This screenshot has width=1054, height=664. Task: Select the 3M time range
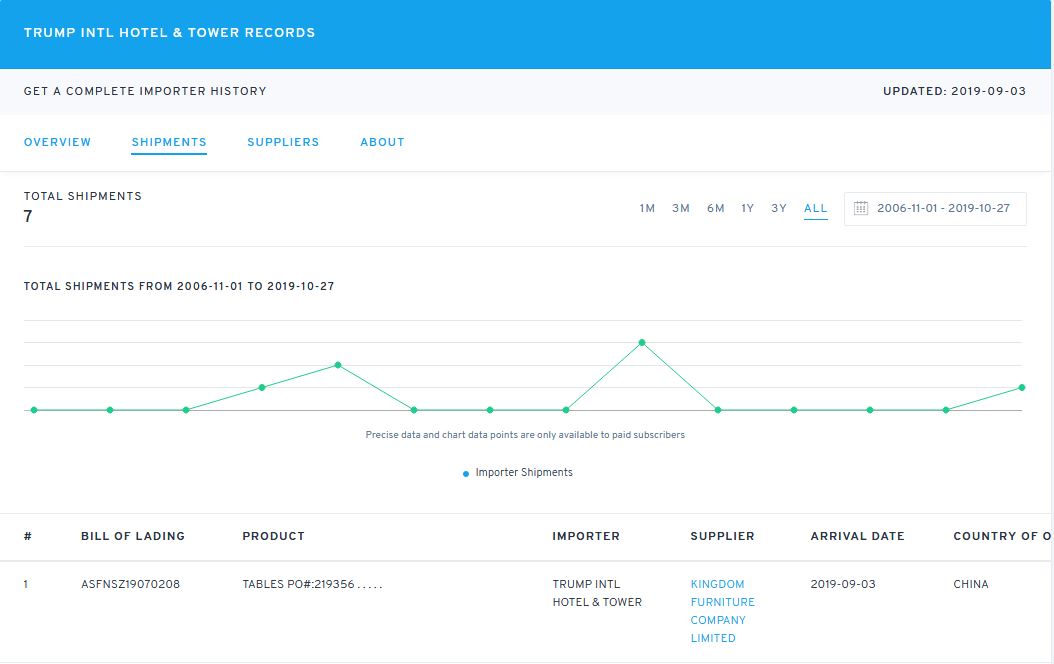[x=681, y=208]
